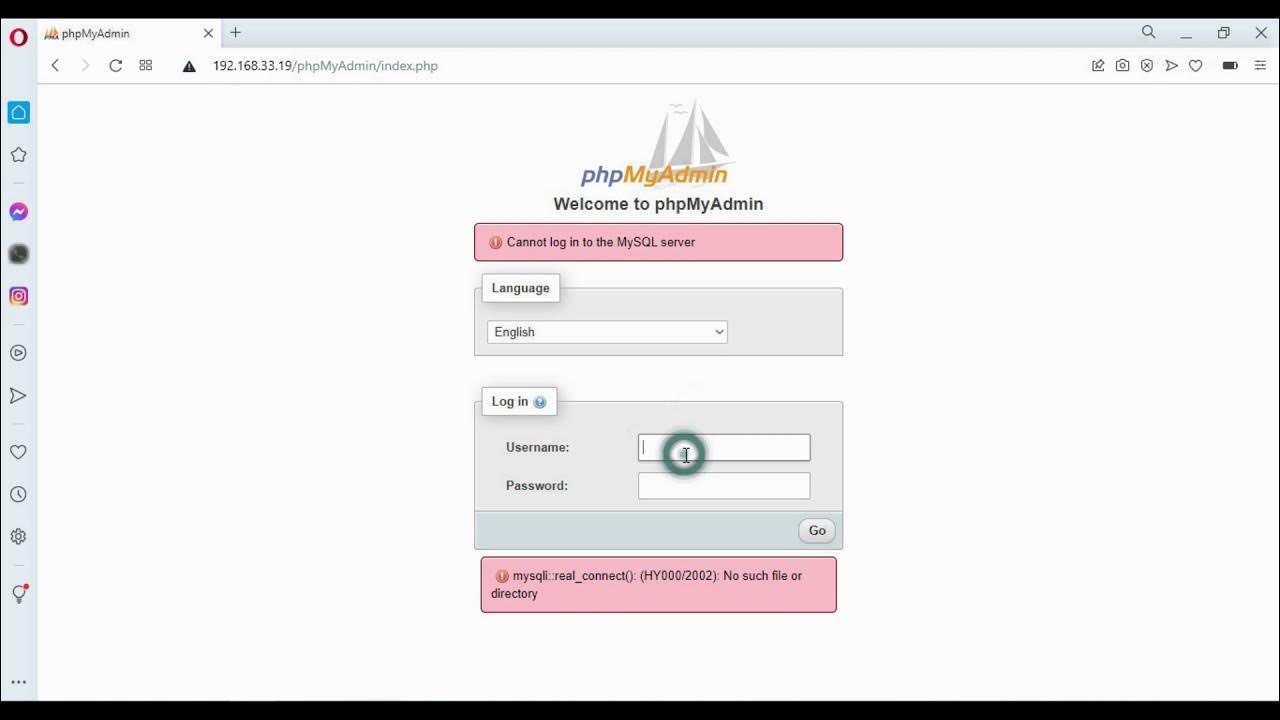
Task: Select the phpMyAdmin tab
Action: click(x=130, y=33)
